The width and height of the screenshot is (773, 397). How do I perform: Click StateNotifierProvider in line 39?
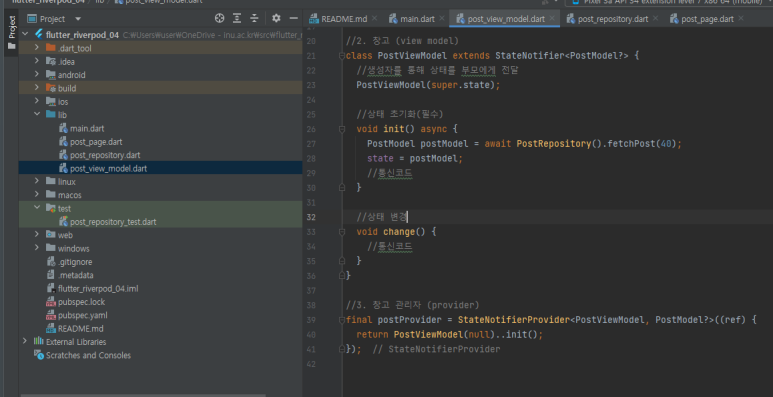[x=514, y=320]
